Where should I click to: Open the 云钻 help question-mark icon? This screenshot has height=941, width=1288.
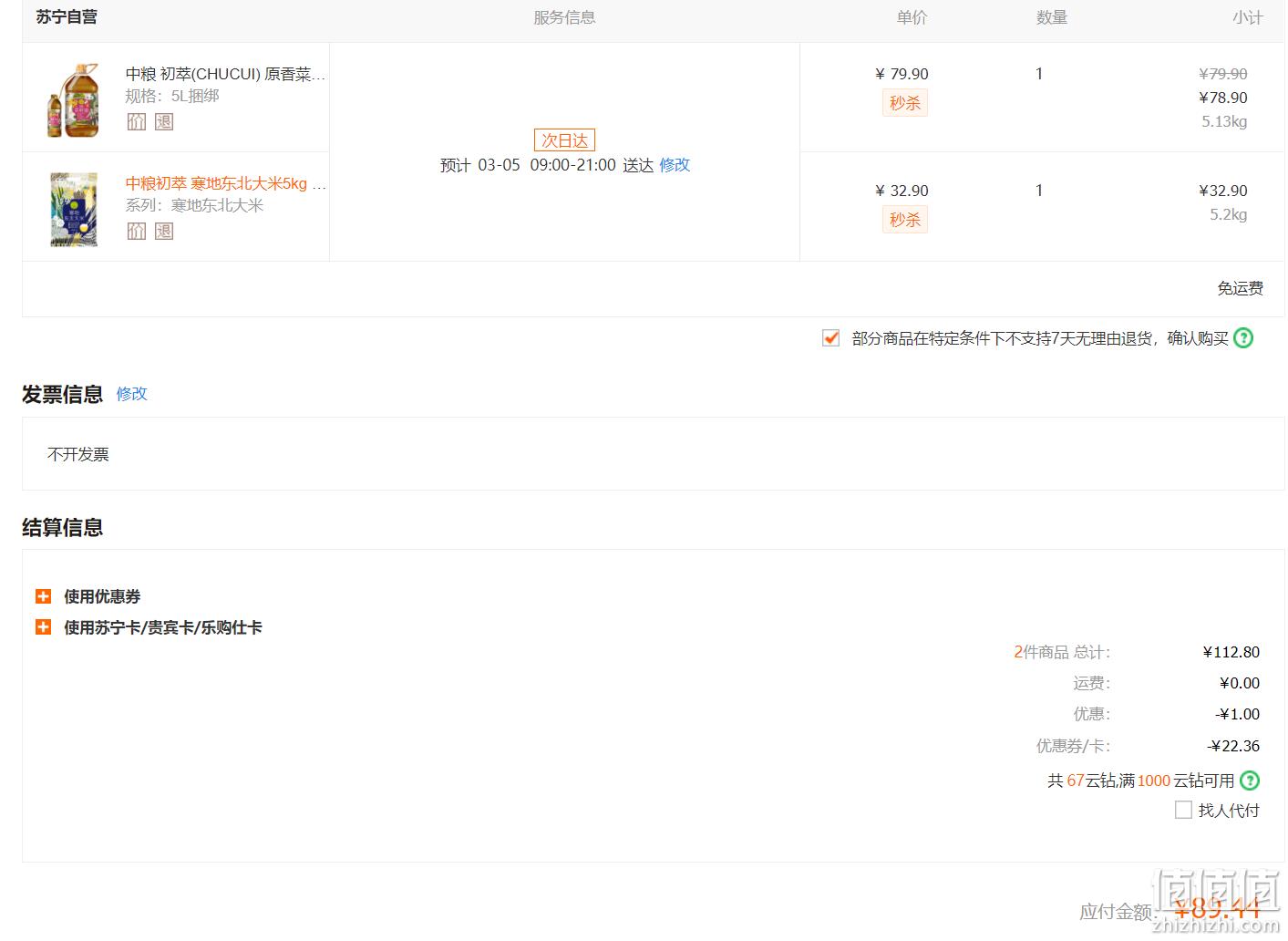[x=1250, y=781]
